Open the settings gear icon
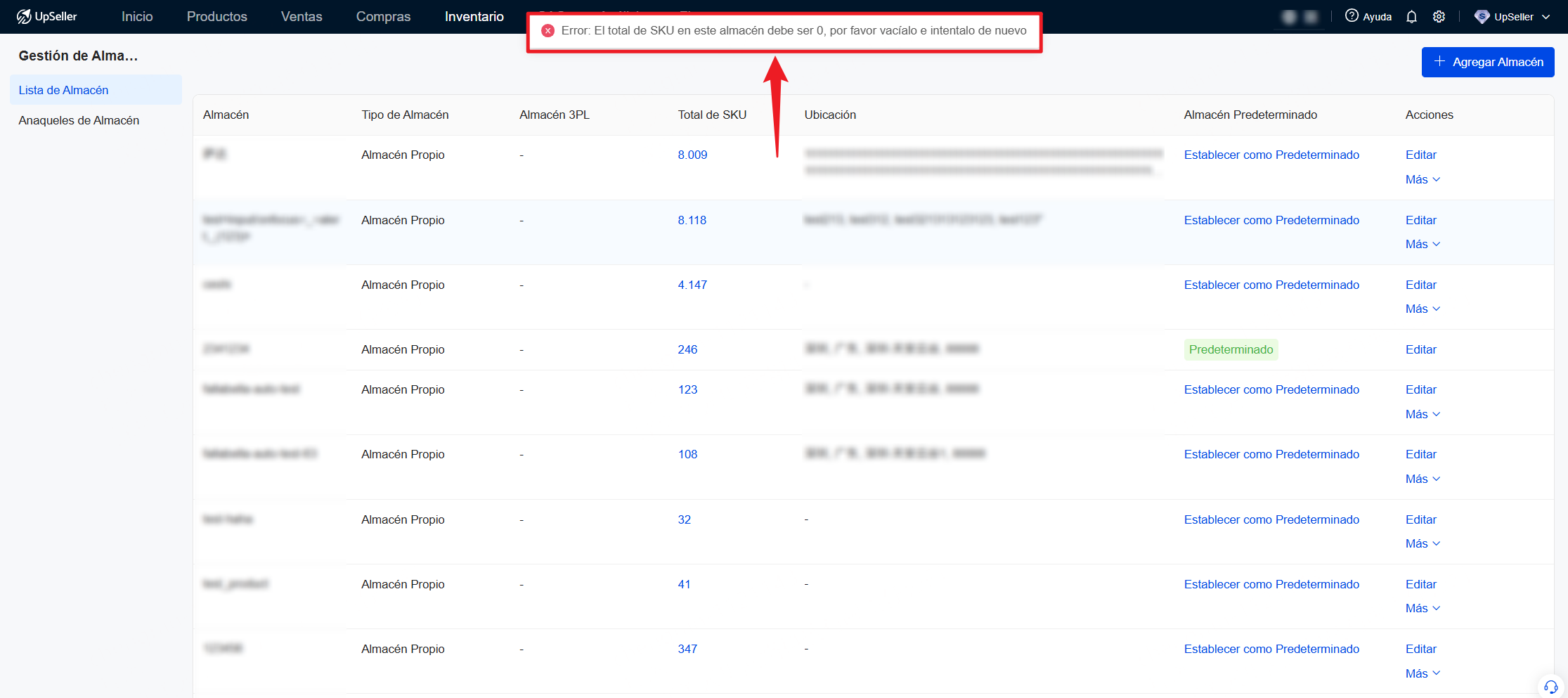The image size is (1568, 698). tap(1439, 17)
